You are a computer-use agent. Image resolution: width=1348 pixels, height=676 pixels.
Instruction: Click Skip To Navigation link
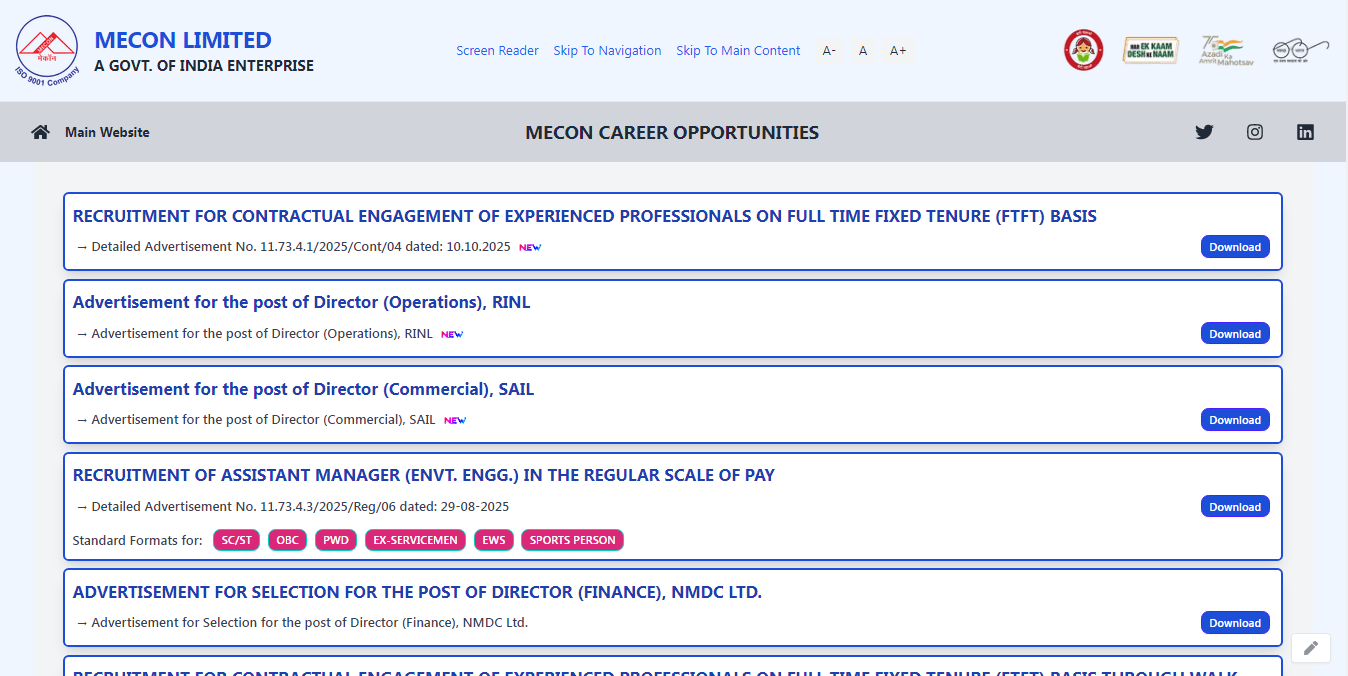pyautogui.click(x=607, y=50)
